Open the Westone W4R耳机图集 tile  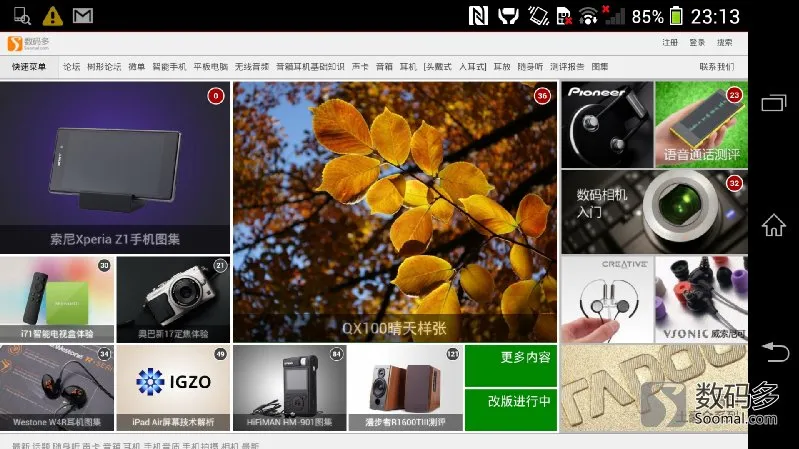coord(57,388)
